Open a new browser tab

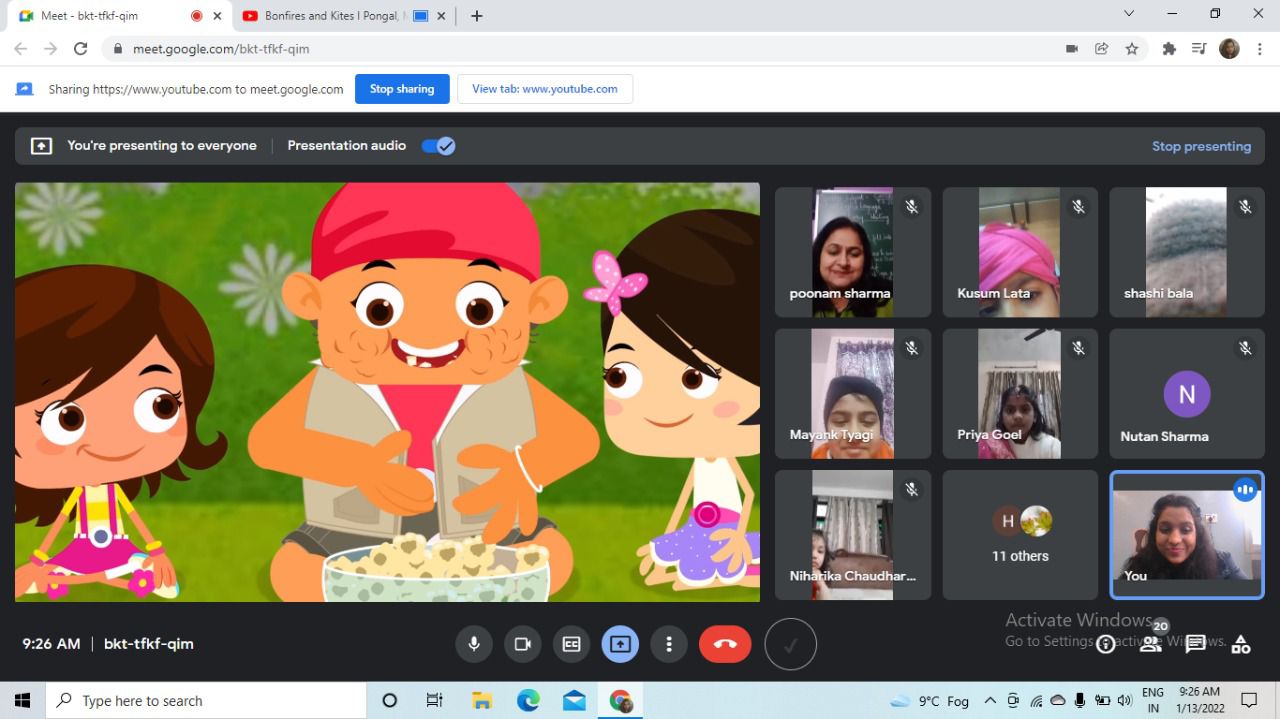477,16
